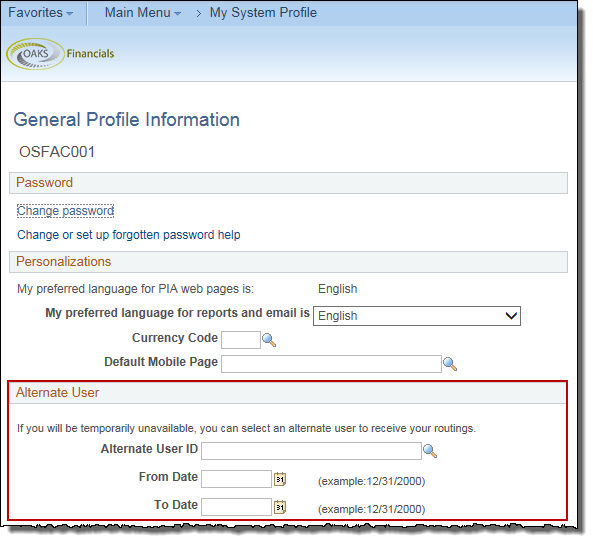Open the From Date calendar picker
Screen dimensions: 593x546
click(280, 480)
